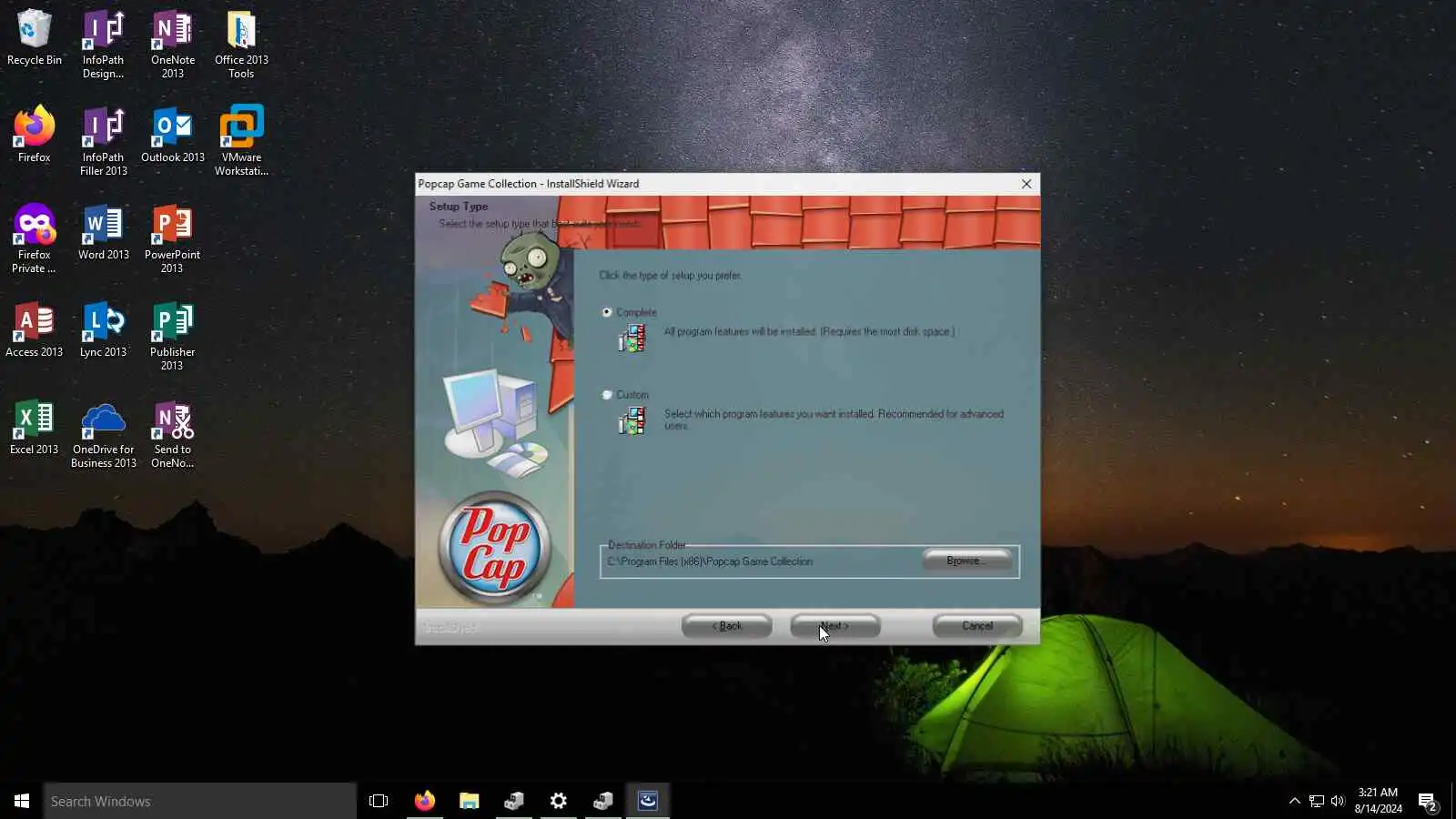Open the Windows Start menu
Image resolution: width=1456 pixels, height=819 pixels.
[22, 801]
